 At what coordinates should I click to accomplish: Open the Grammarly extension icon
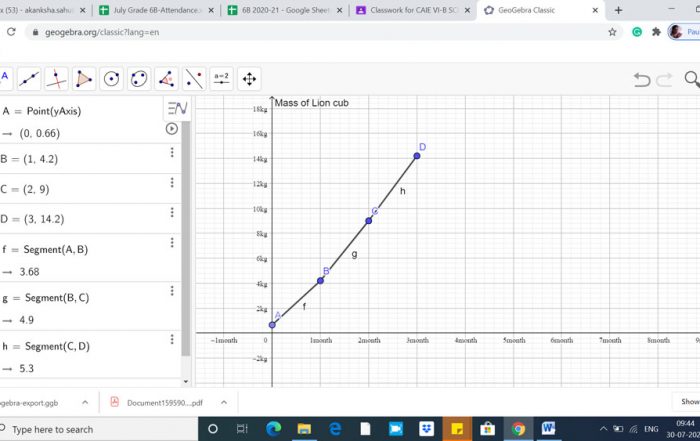tap(637, 32)
